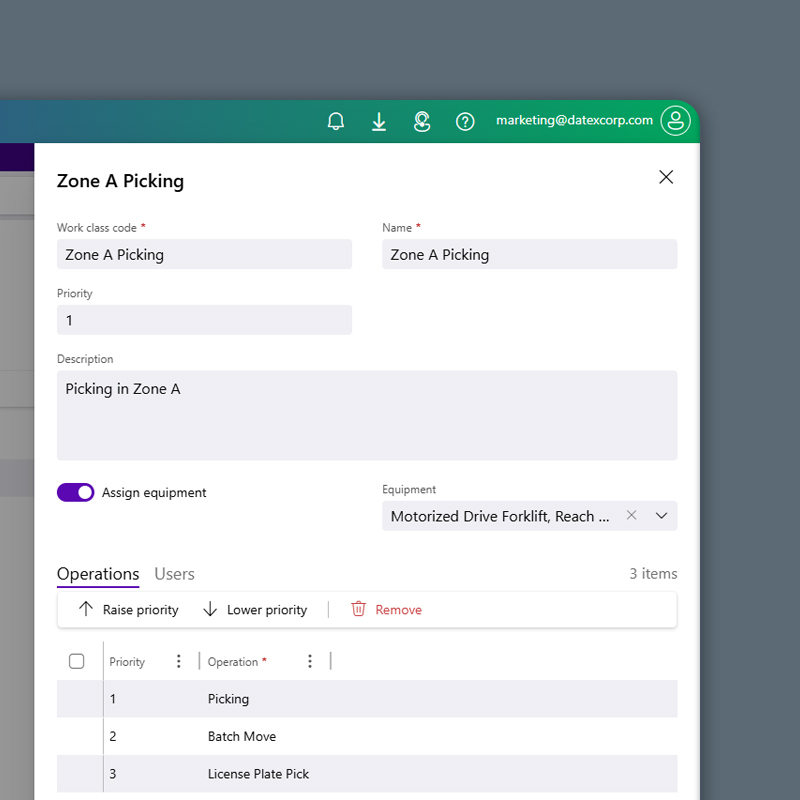
Task: Open the Operation column options menu
Action: 310,661
